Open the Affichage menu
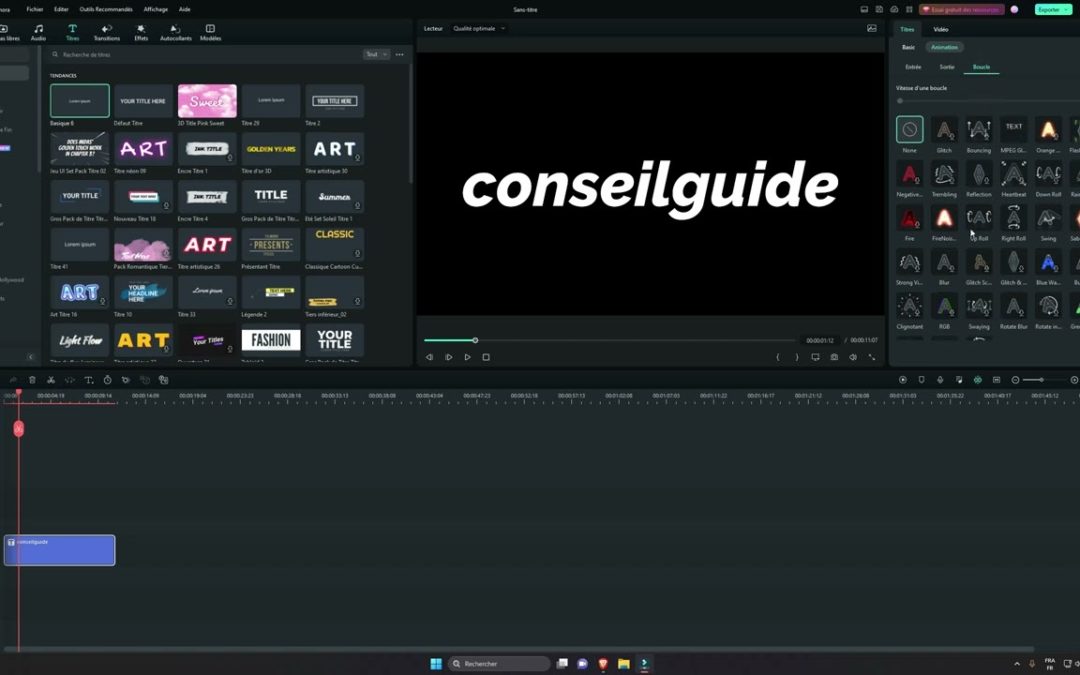The height and width of the screenshot is (675, 1080). coord(156,10)
